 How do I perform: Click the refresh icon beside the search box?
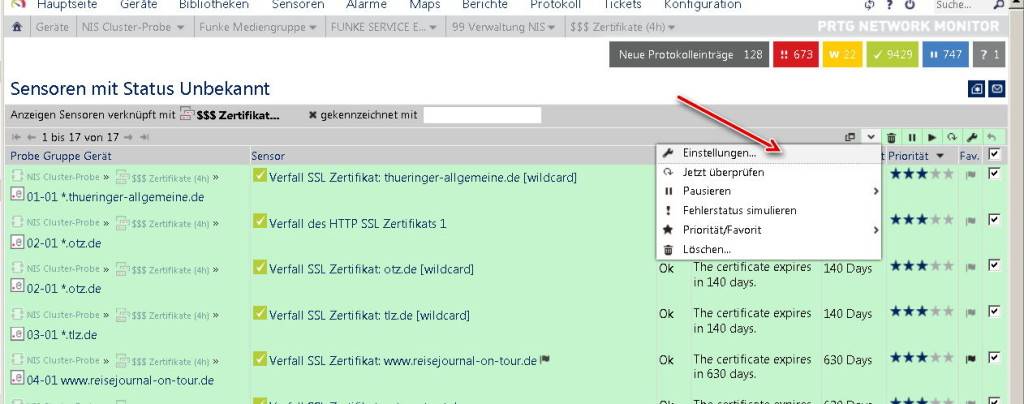click(x=869, y=5)
